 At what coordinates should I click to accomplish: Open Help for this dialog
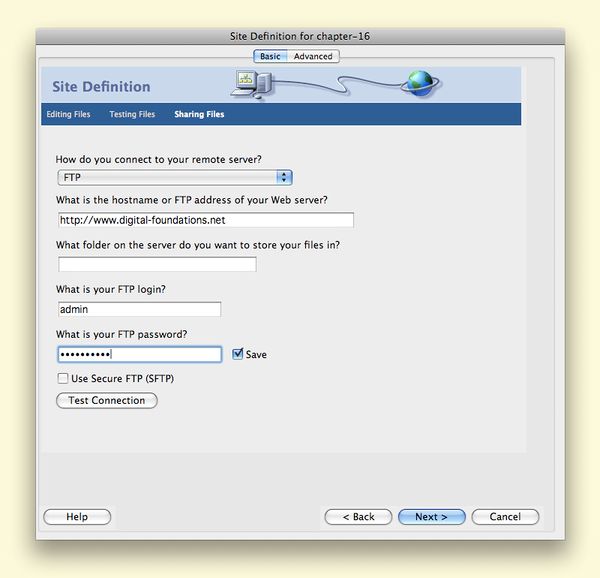pyautogui.click(x=77, y=517)
